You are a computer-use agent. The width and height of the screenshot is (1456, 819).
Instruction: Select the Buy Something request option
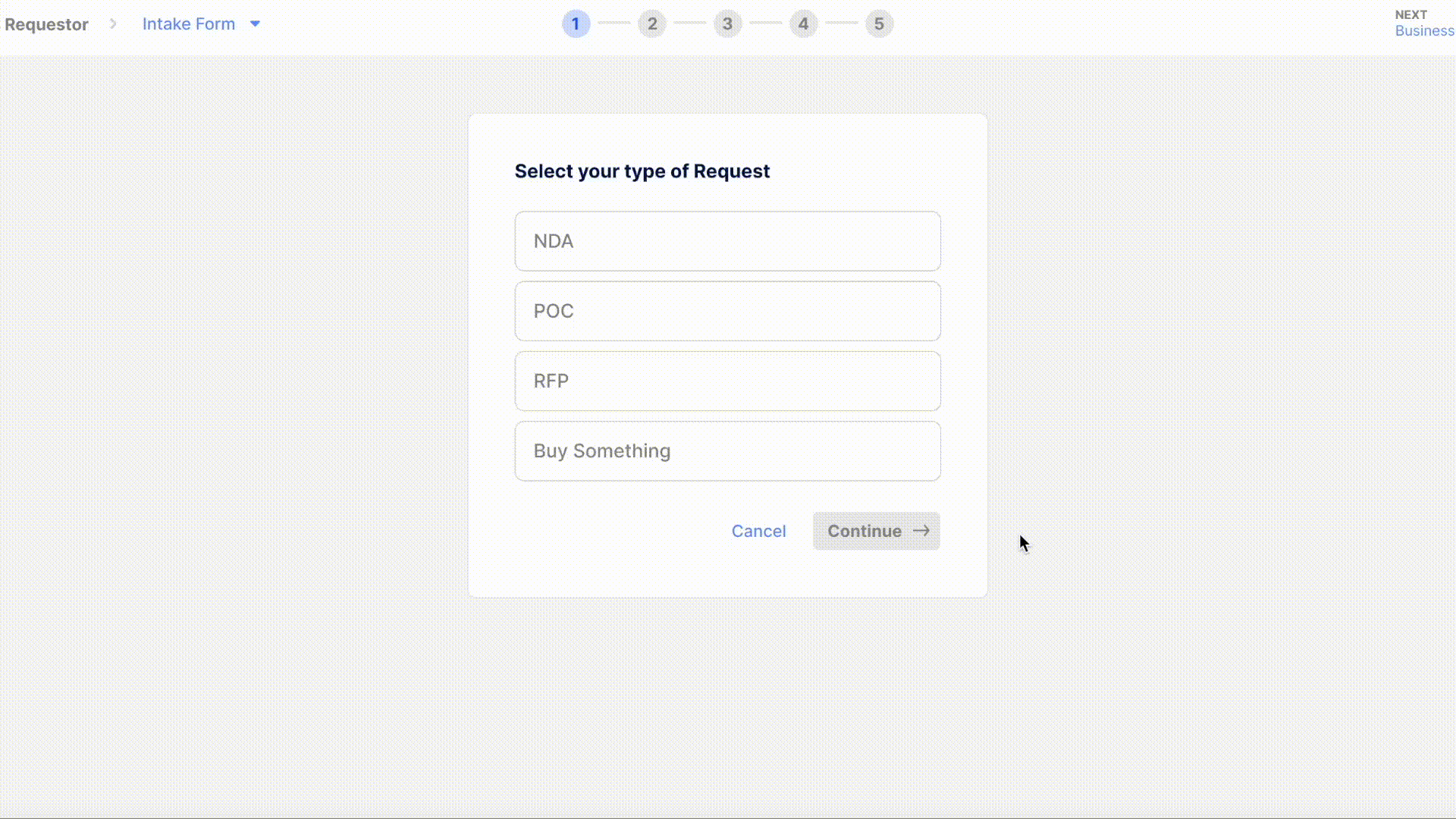(x=727, y=450)
